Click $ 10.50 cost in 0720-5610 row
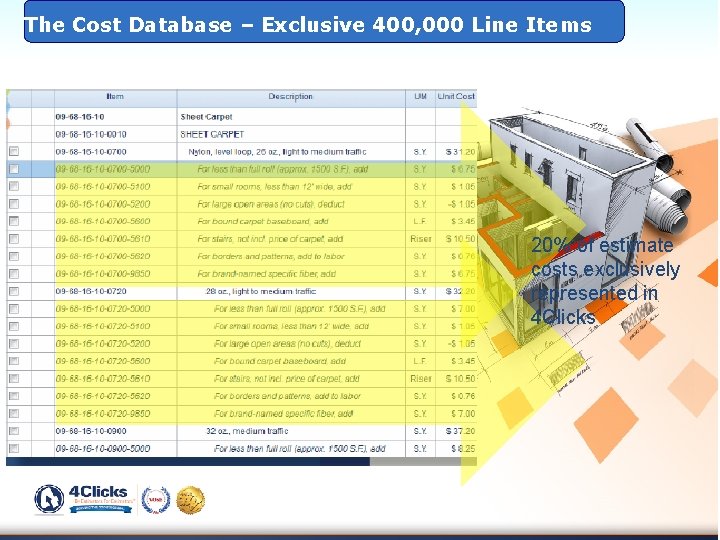 pyautogui.click(x=461, y=378)
